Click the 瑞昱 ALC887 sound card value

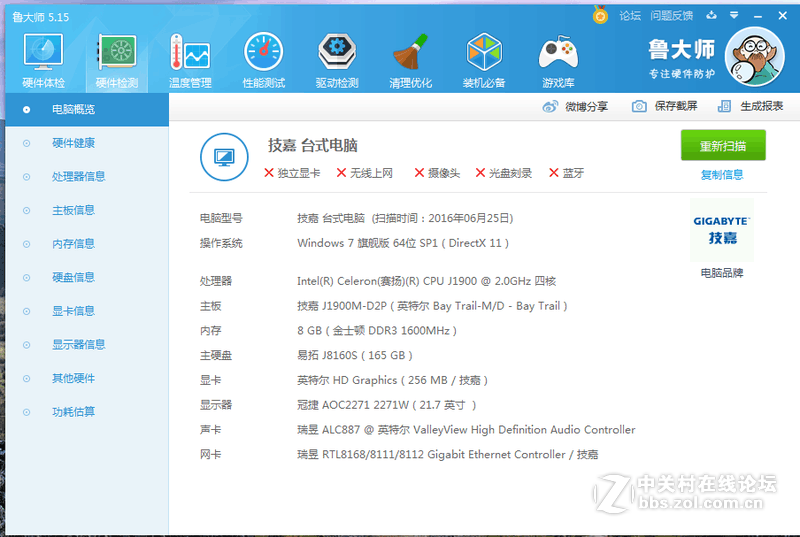click(466, 429)
